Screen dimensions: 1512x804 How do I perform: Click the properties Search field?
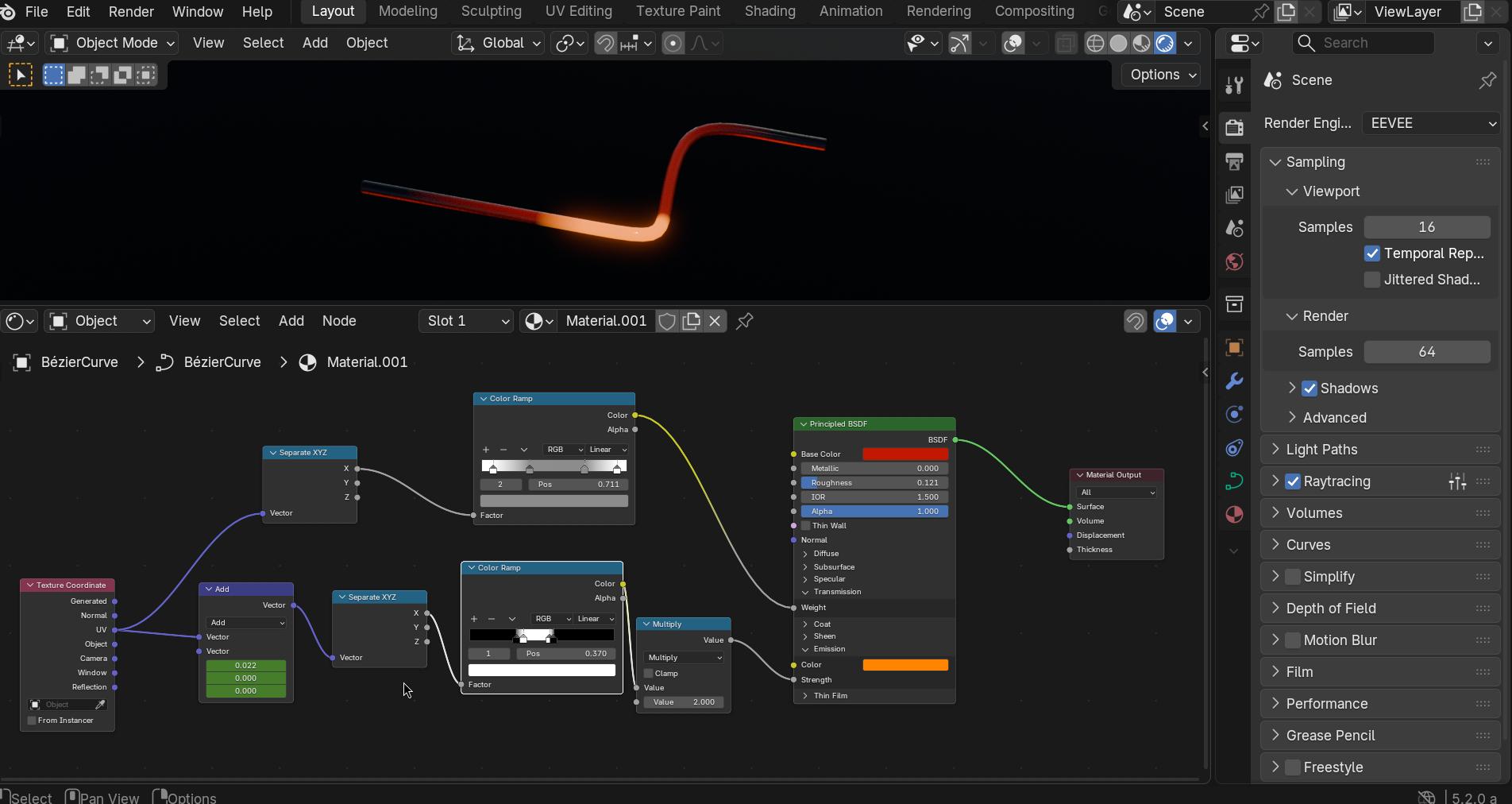tap(1363, 43)
